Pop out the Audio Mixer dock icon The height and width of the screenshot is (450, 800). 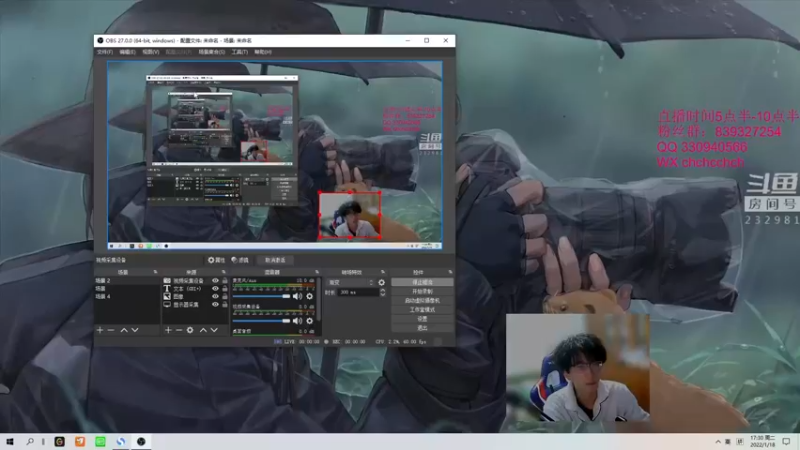tap(317, 272)
